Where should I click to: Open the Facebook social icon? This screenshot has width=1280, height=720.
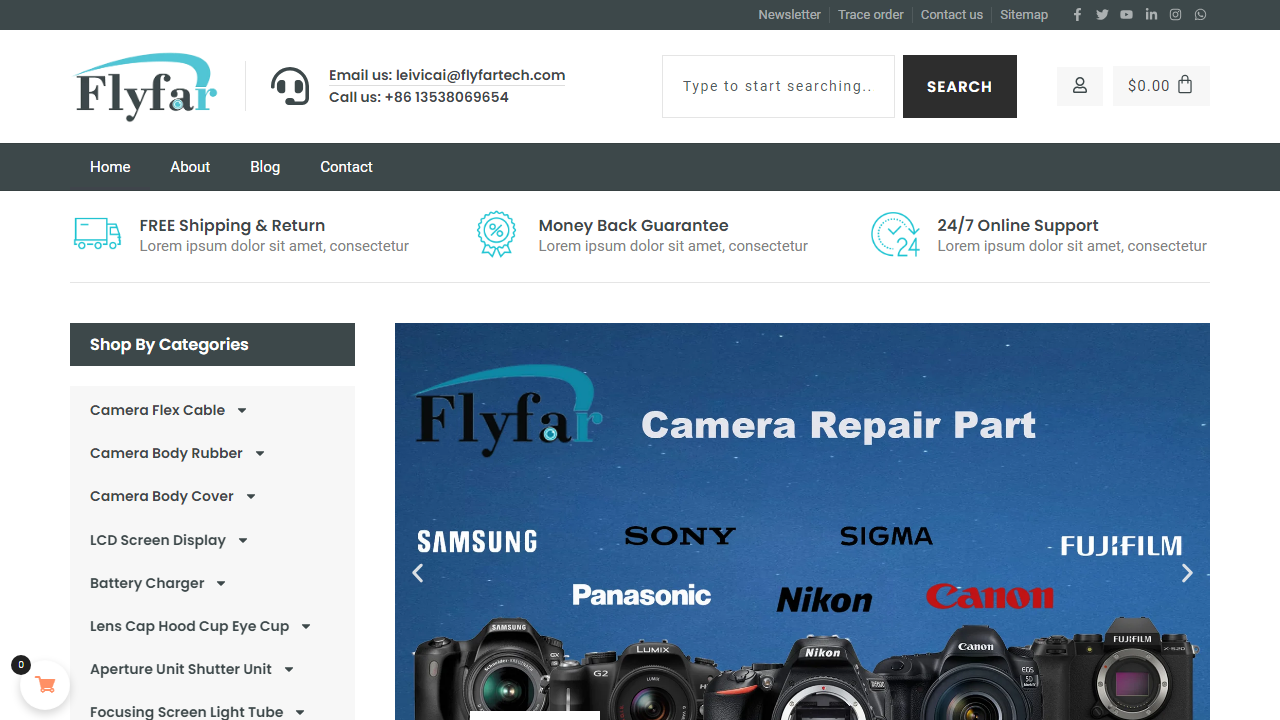coord(1077,15)
